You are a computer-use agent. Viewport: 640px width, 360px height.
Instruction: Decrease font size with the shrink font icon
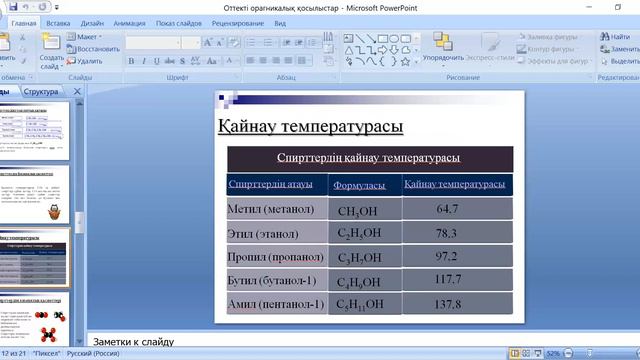point(220,42)
